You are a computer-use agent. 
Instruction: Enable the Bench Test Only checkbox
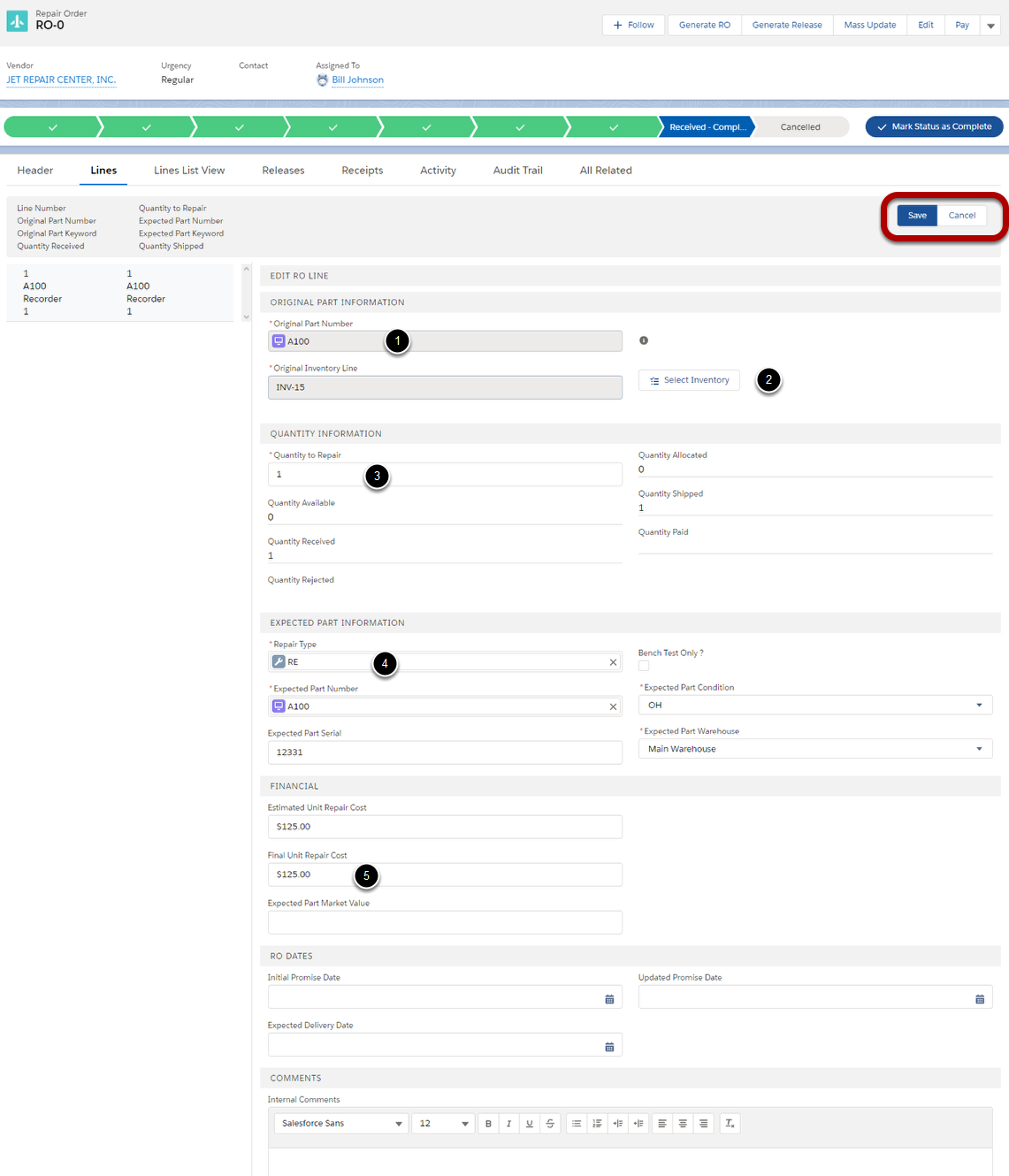point(644,665)
